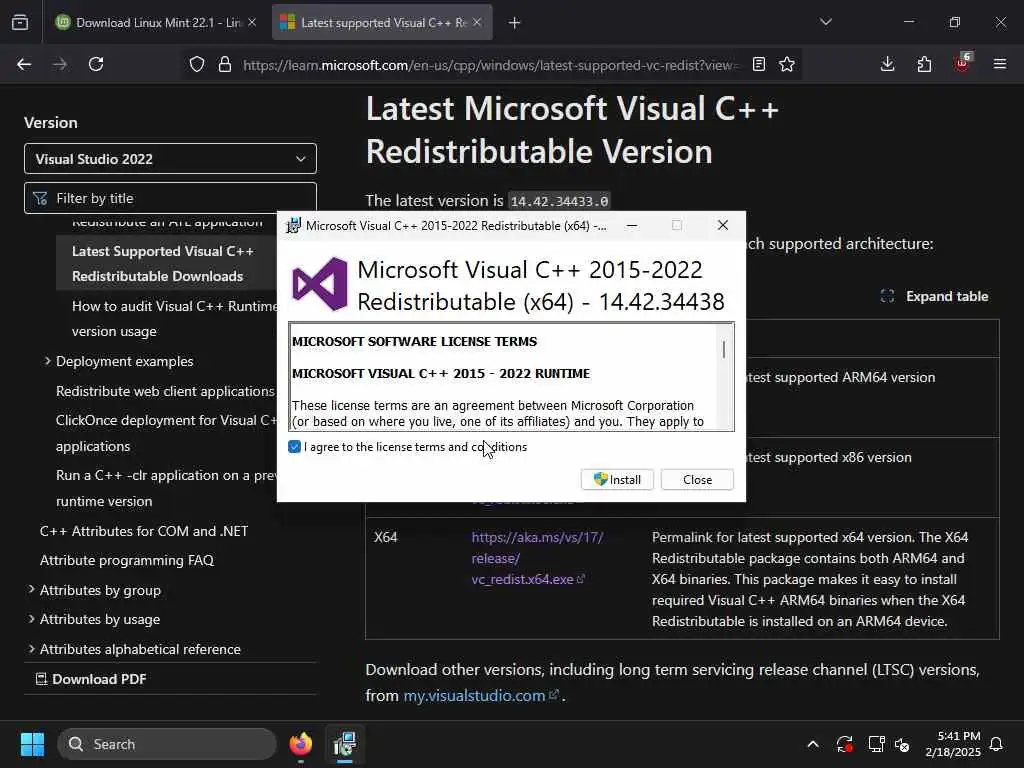Screen dimensions: 1024x768
Task: Expand Attributes alphabetical reference
Action: click(x=31, y=648)
